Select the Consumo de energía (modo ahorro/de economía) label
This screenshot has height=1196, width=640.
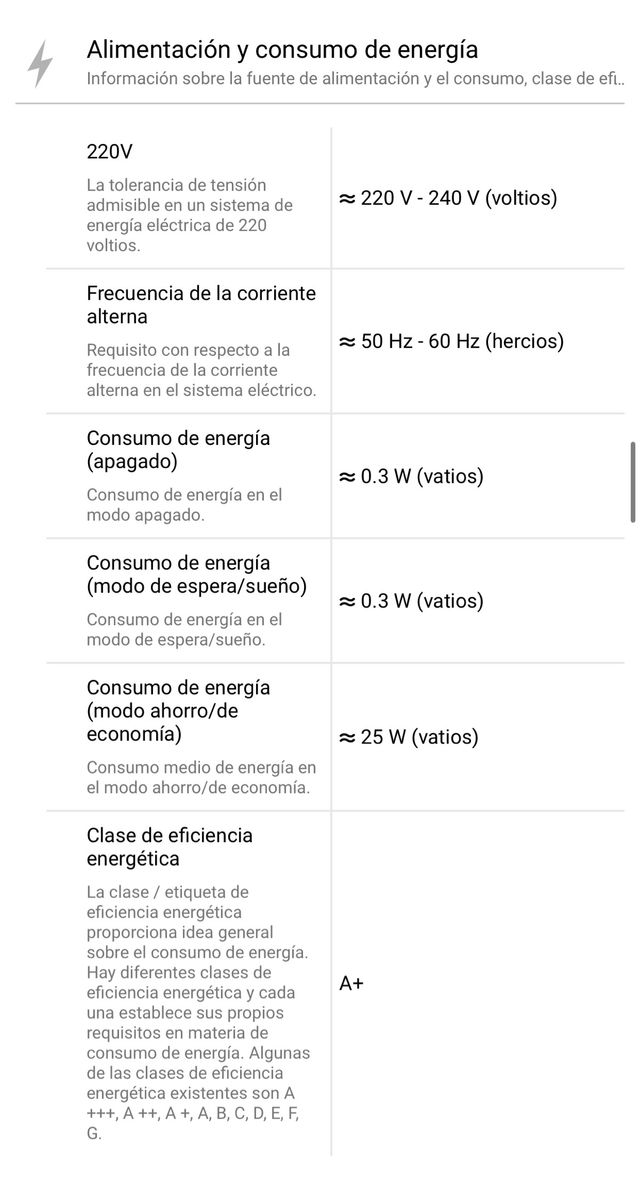click(178, 711)
